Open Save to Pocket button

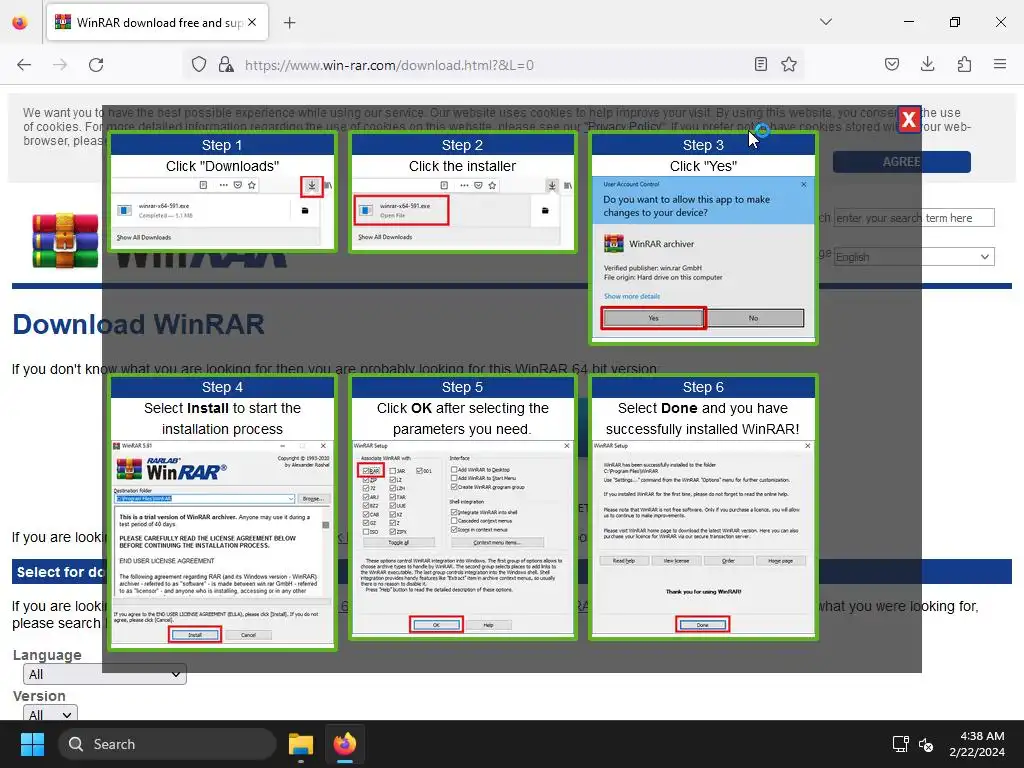click(892, 64)
